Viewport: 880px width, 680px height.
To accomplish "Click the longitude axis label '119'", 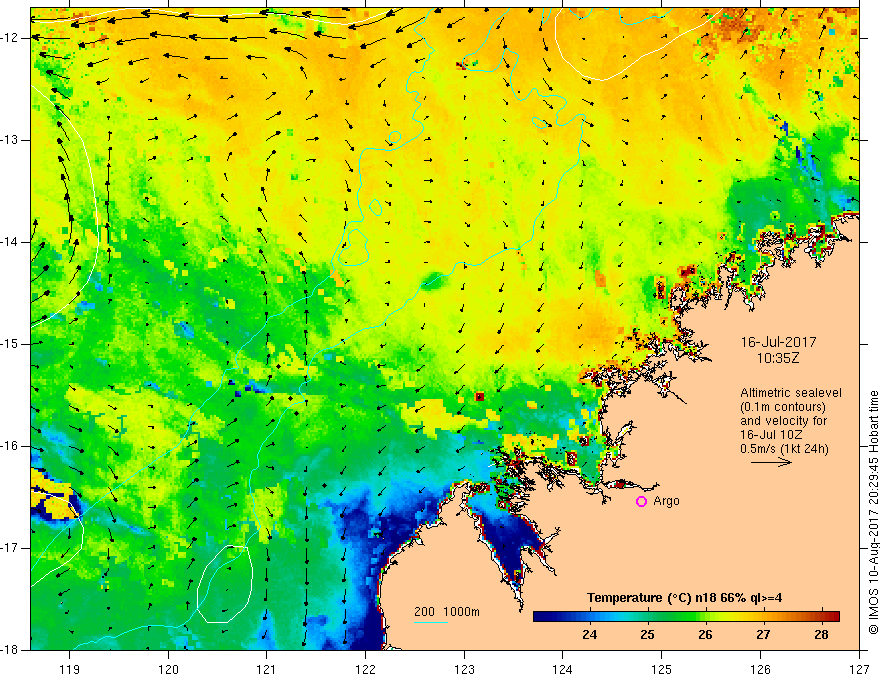I will (70, 669).
